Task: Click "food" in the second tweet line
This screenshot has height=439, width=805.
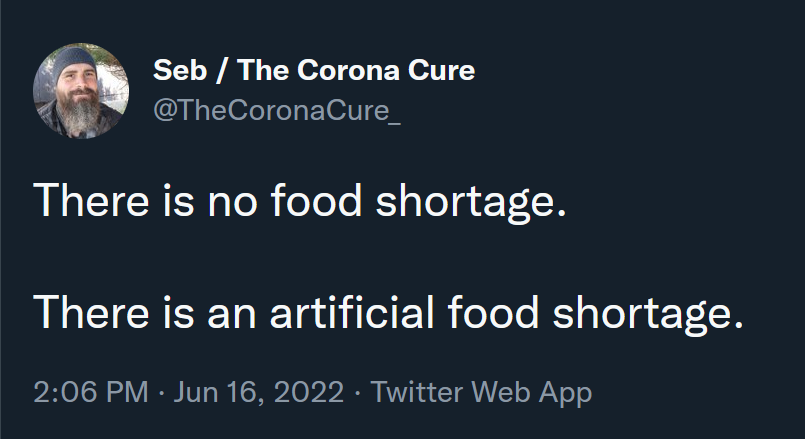Action: tap(493, 312)
